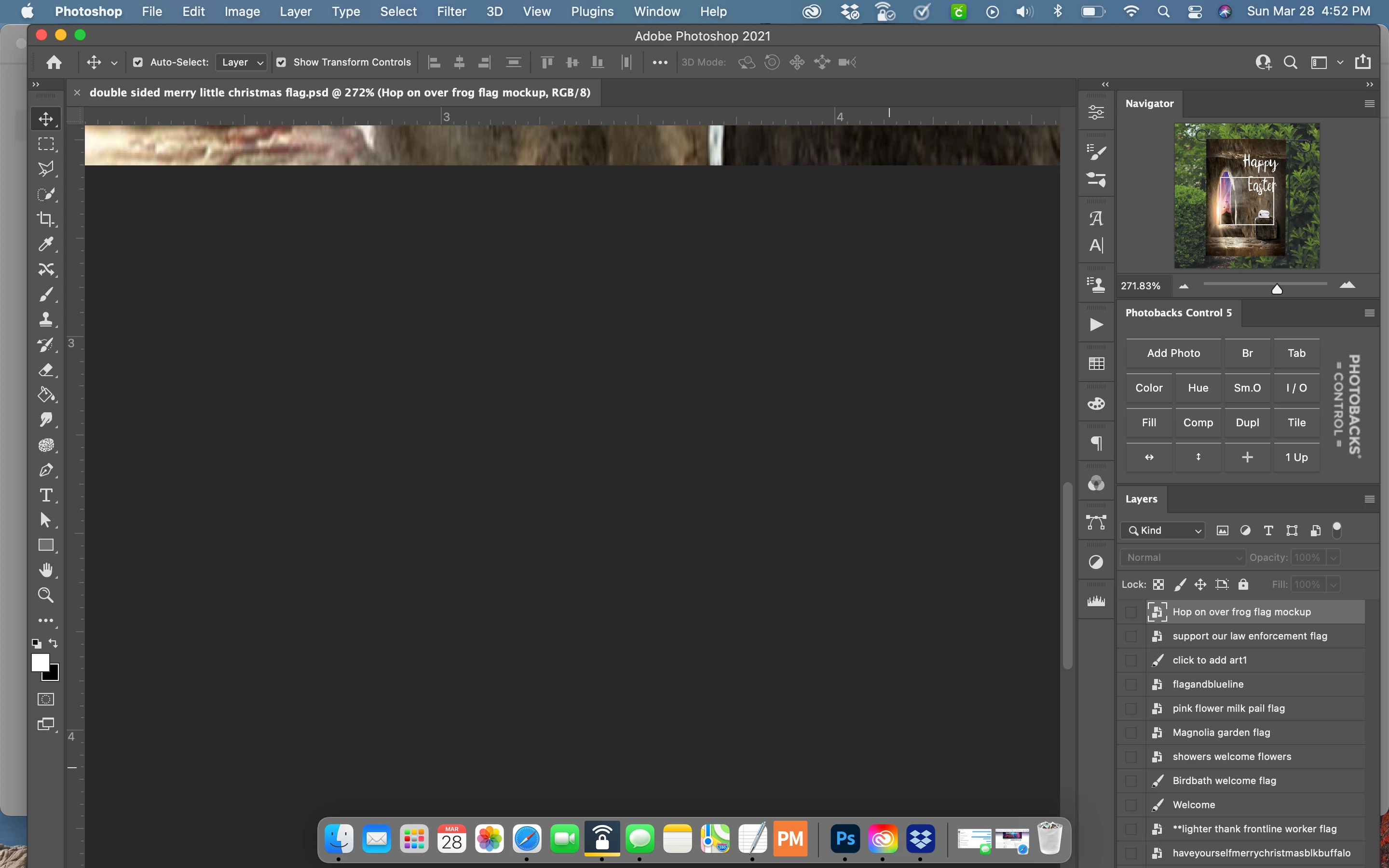
Task: Uncheck Show Transform Controls
Action: pos(281,62)
